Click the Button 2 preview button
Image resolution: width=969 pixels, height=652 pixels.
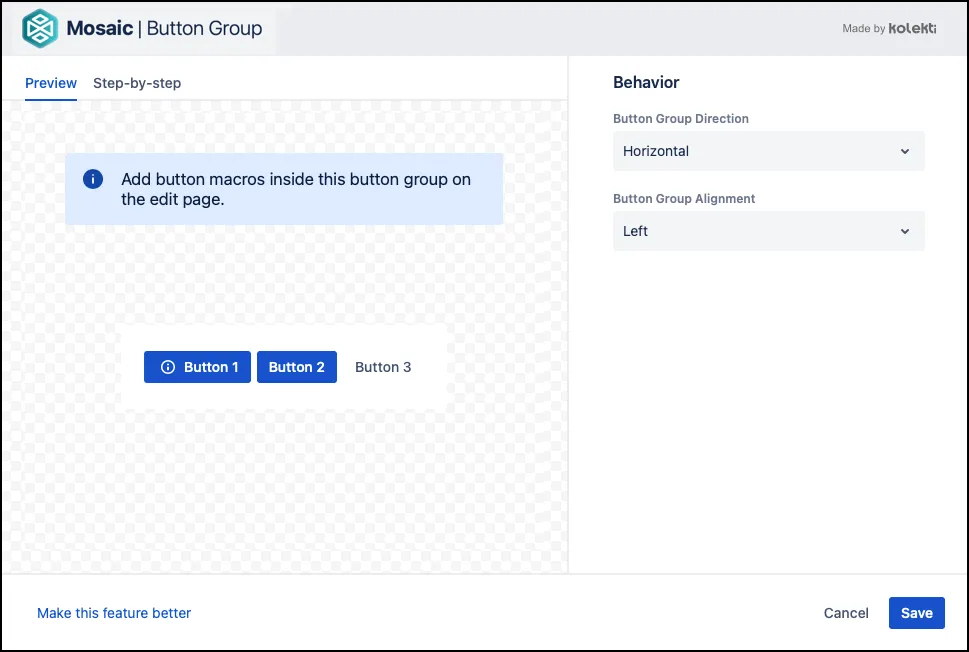pyautogui.click(x=297, y=367)
